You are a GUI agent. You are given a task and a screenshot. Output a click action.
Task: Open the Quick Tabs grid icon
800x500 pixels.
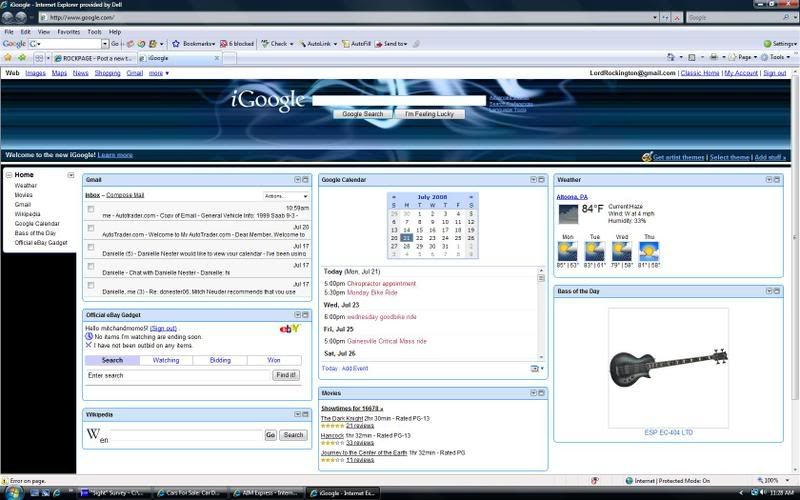click(x=39, y=58)
